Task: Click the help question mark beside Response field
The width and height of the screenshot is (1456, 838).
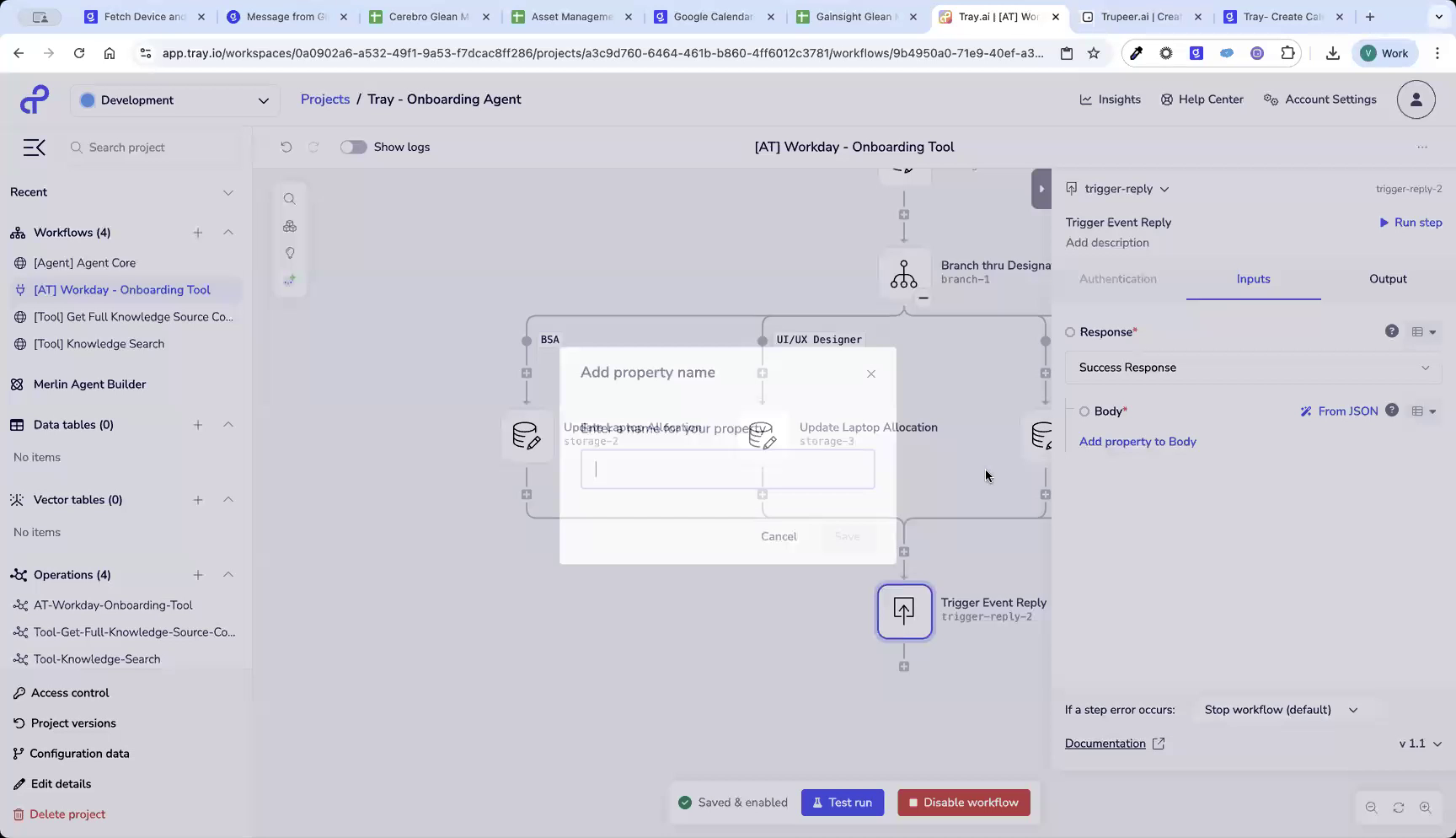Action: click(x=1391, y=331)
